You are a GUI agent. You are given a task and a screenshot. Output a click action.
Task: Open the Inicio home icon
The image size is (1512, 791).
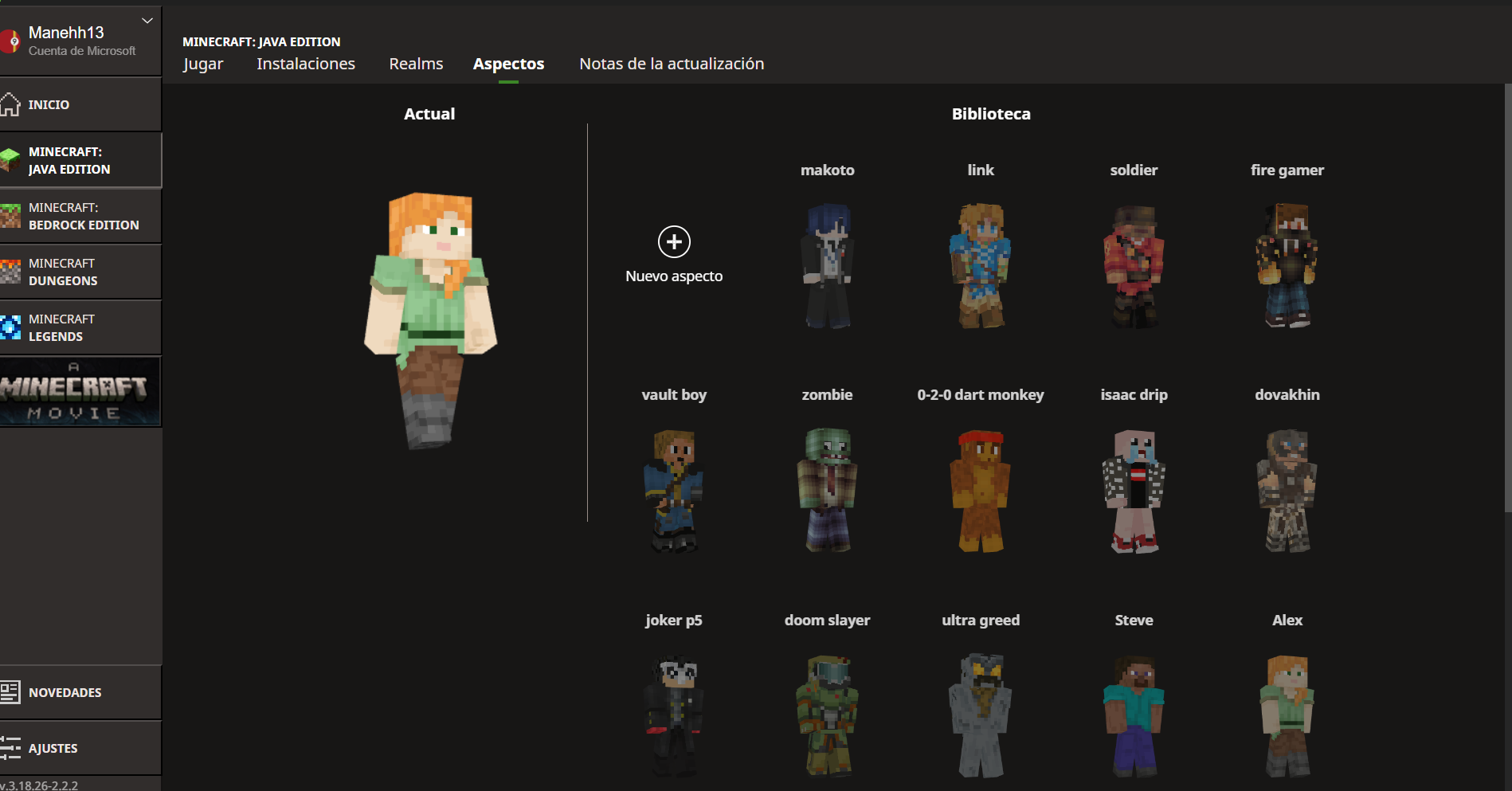(10, 104)
